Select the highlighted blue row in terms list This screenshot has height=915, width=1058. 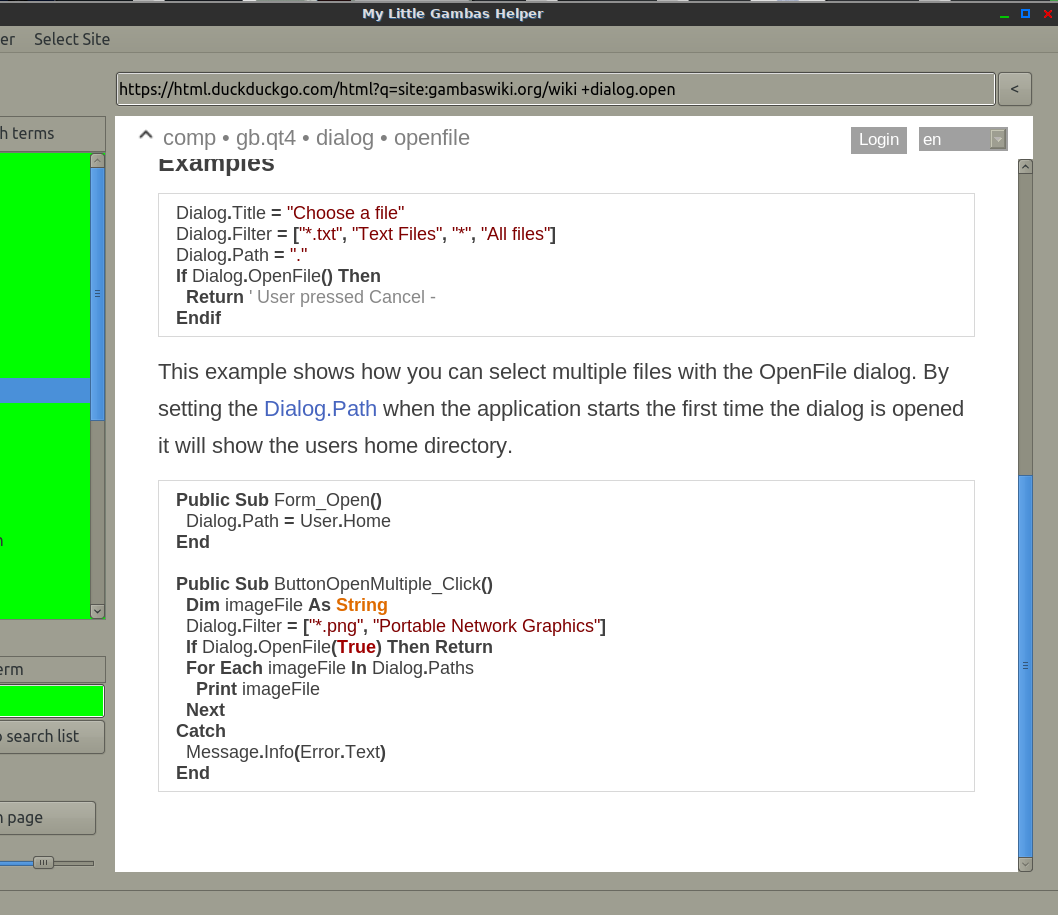coord(45,390)
